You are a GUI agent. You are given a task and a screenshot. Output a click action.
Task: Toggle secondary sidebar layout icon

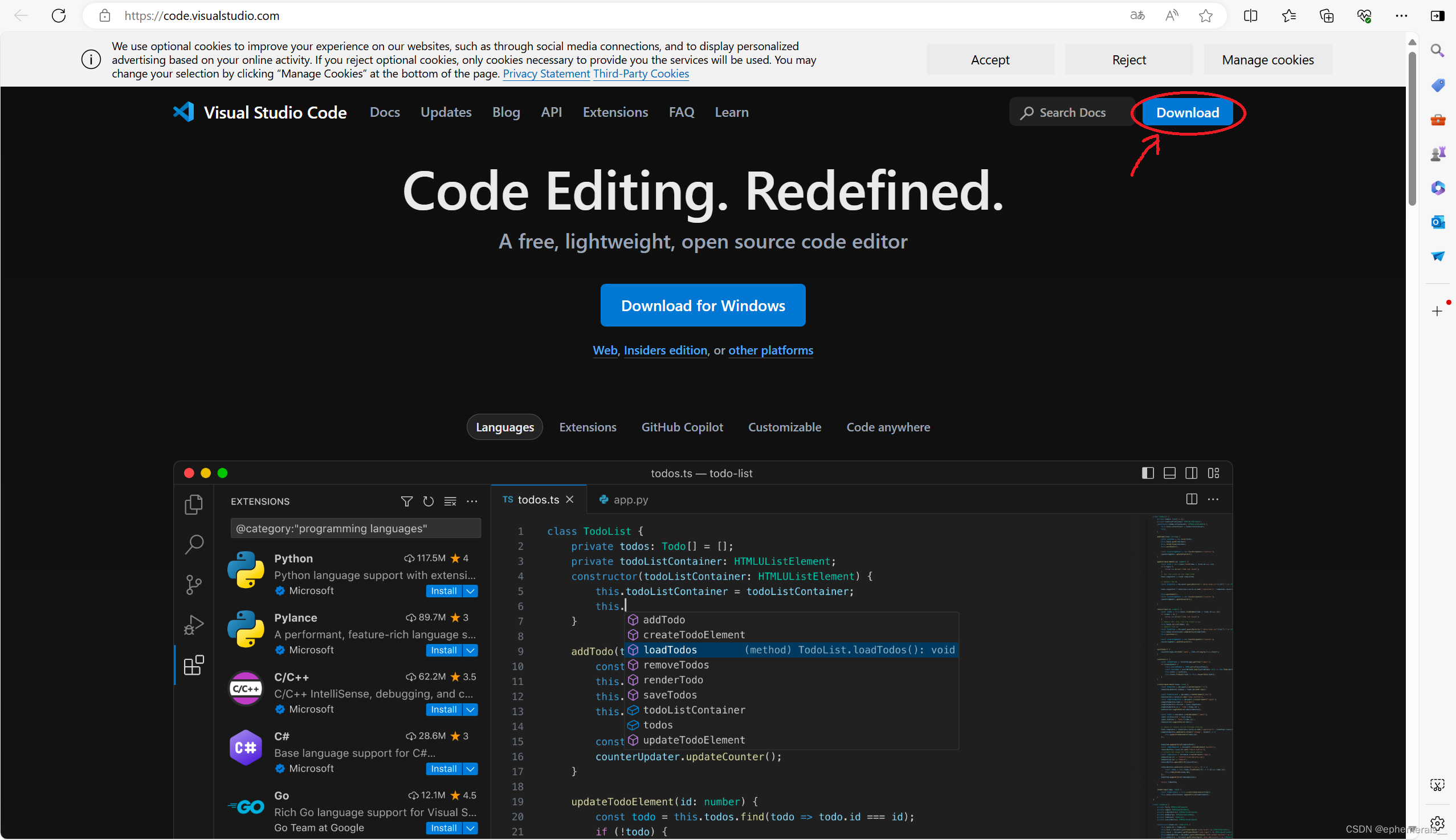1191,473
